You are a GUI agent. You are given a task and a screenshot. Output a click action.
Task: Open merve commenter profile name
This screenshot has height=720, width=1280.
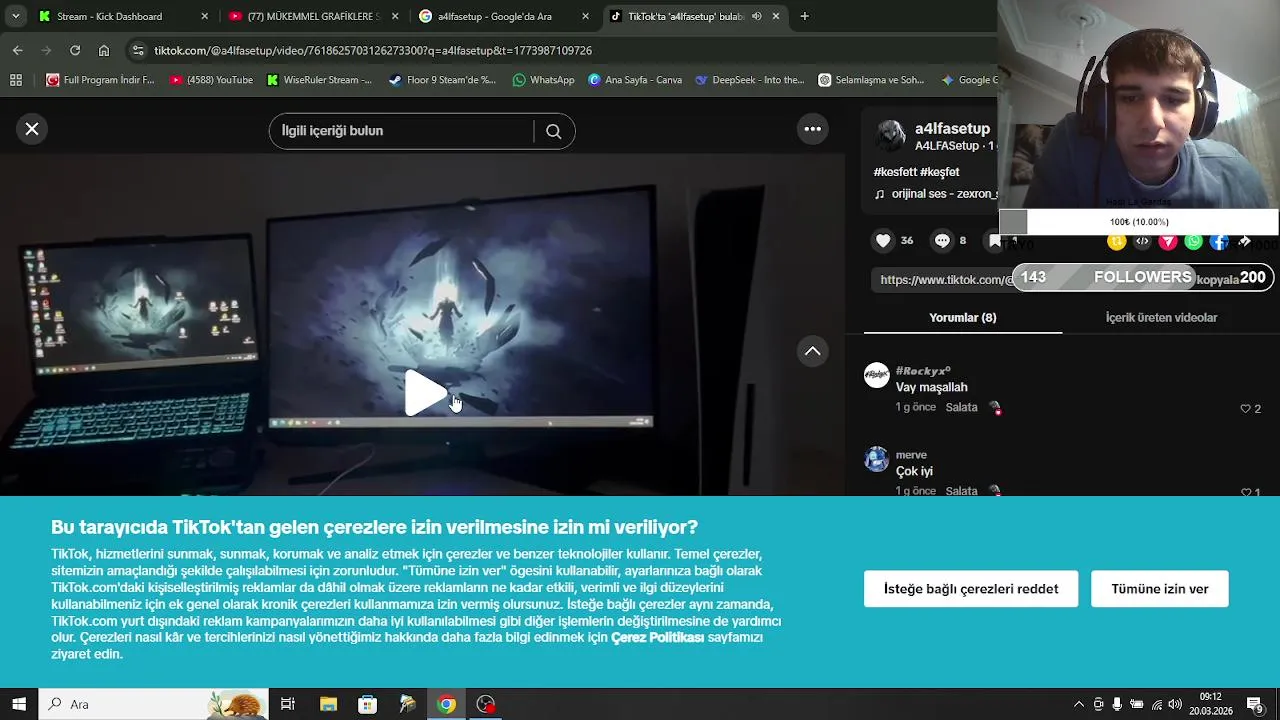coord(911,455)
